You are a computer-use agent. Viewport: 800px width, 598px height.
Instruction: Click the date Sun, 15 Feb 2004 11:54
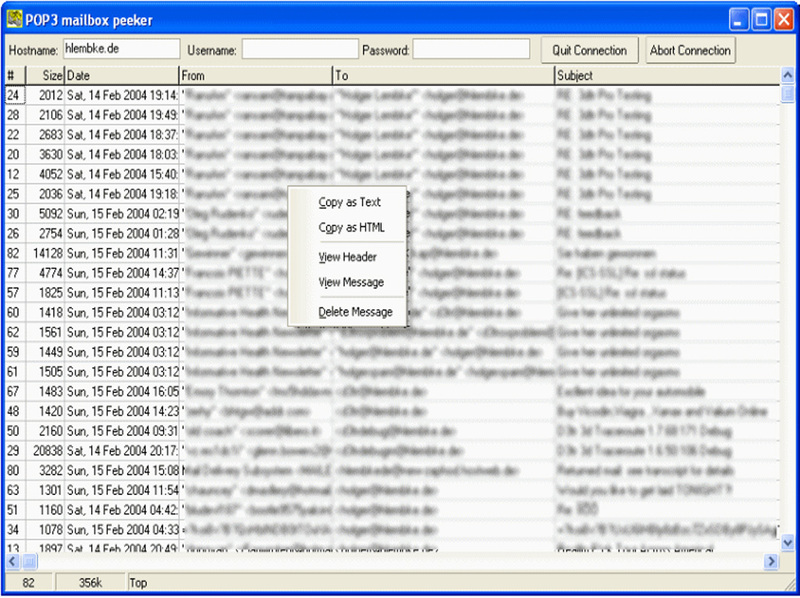pyautogui.click(x=122, y=490)
